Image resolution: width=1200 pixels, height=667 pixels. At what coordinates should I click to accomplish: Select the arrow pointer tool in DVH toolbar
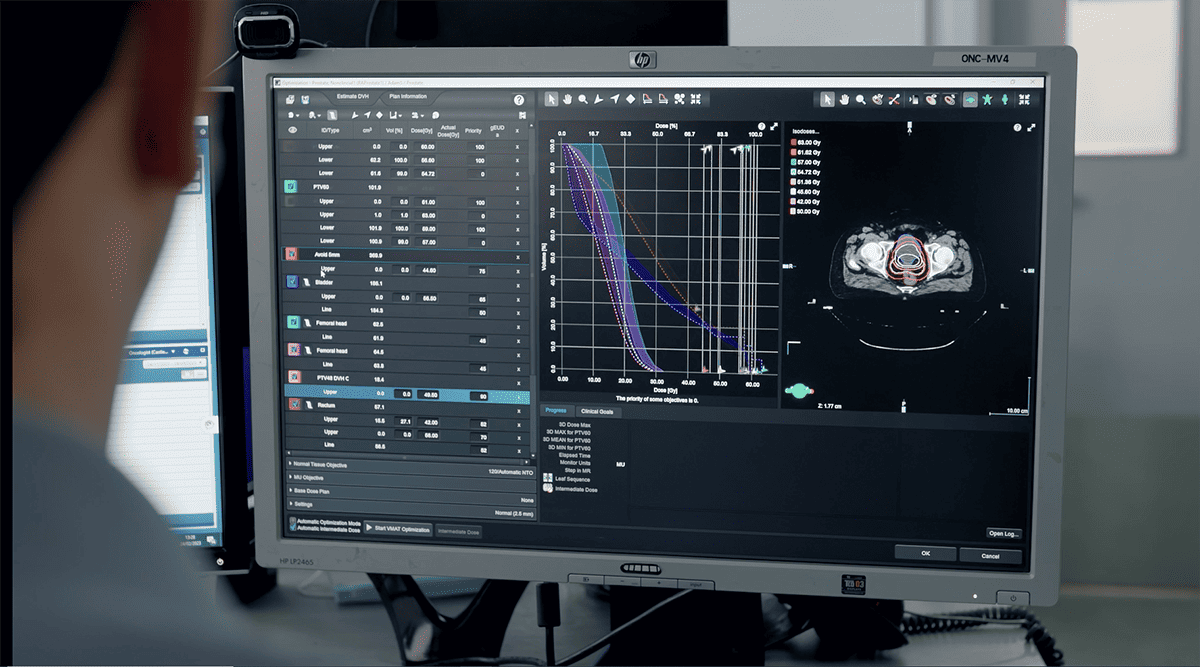click(x=551, y=99)
